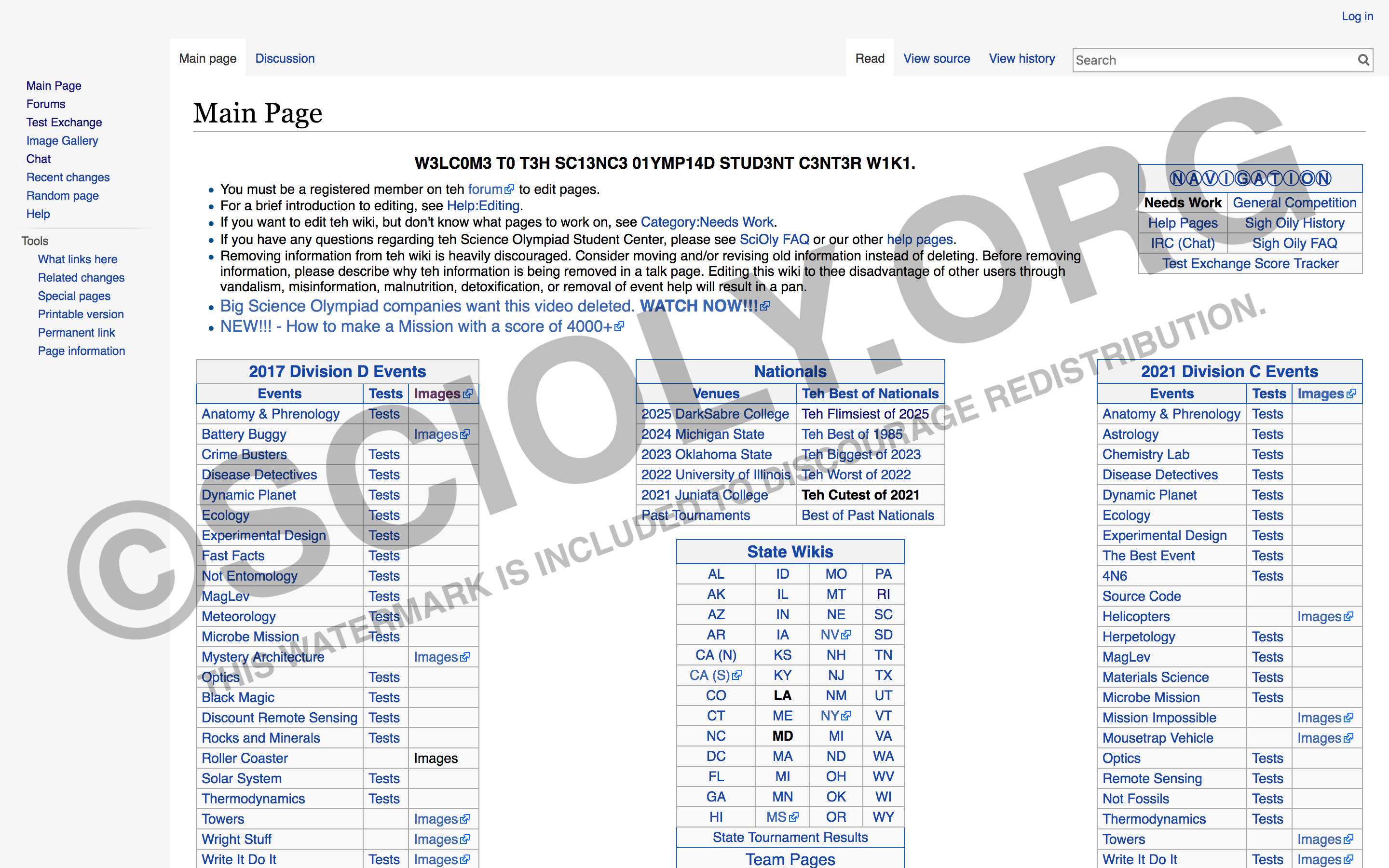
Task: Click external-link icon beside MS state
Action: 794,817
